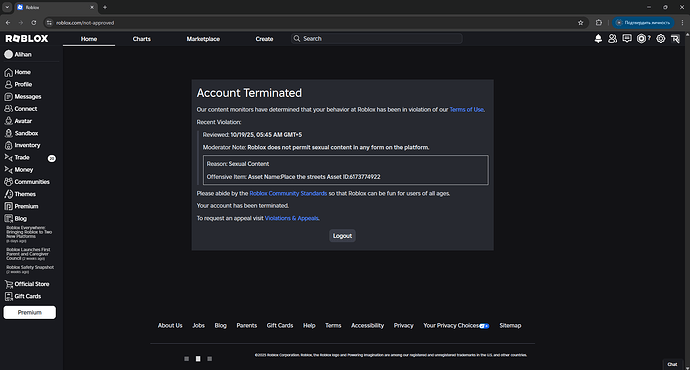Viewport: 690px width, 370px height.
Task: Click the Trade notification badge
Action: click(51, 158)
